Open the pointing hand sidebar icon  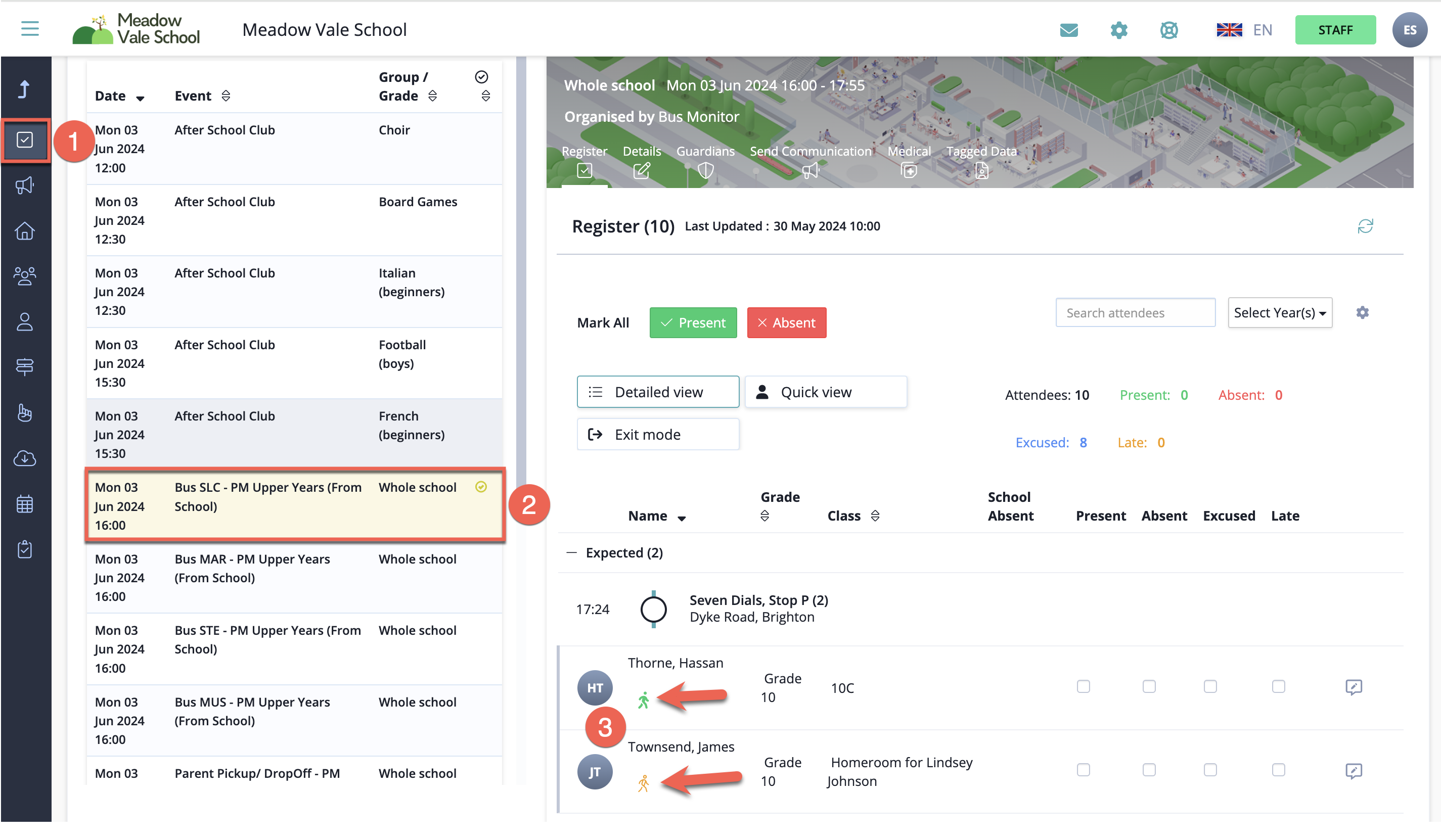(25, 412)
